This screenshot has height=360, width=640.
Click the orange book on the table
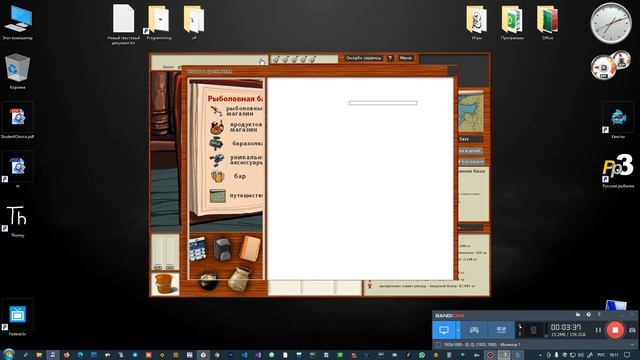(250, 248)
